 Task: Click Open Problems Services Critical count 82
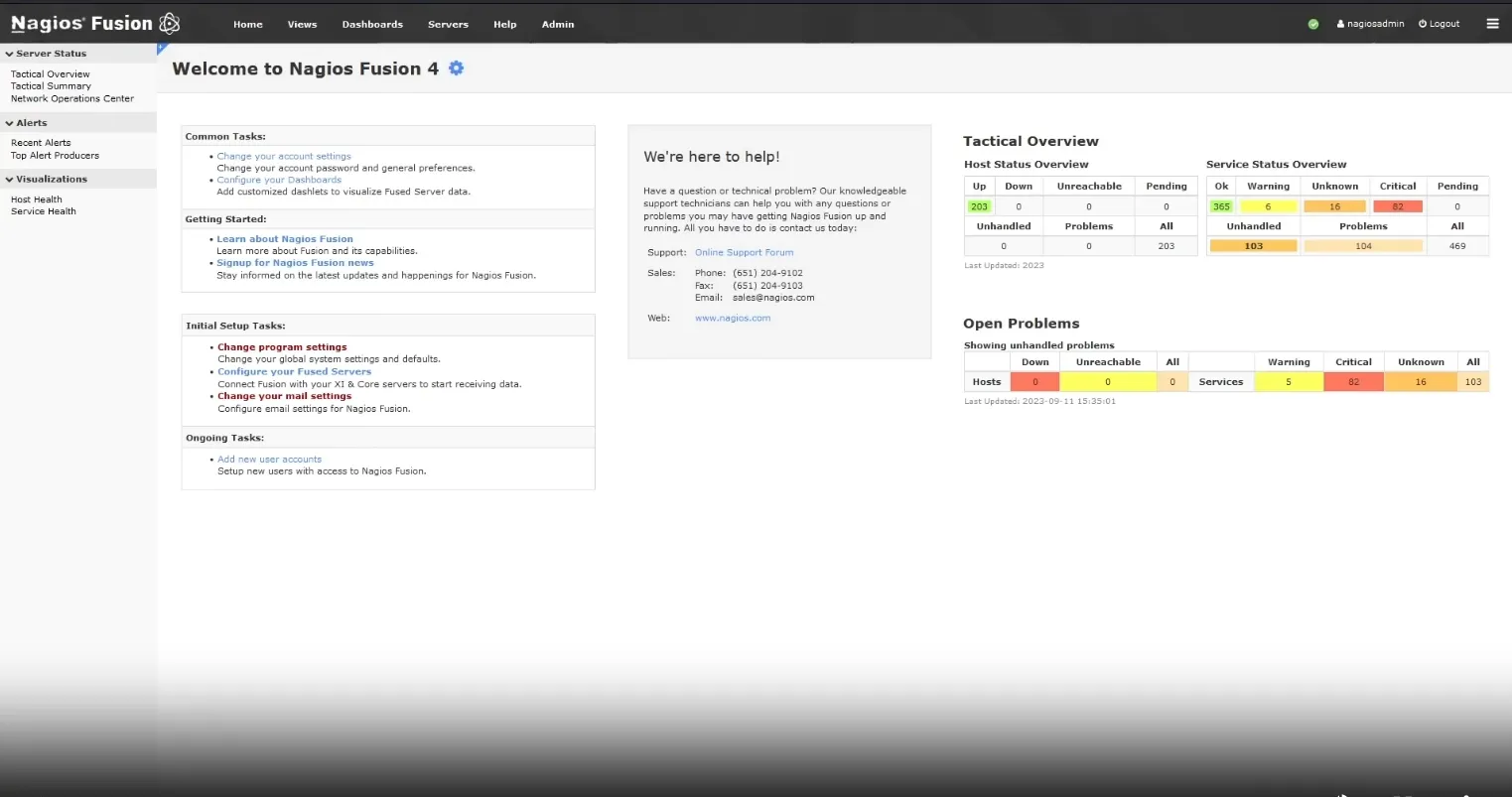pyautogui.click(x=1353, y=382)
